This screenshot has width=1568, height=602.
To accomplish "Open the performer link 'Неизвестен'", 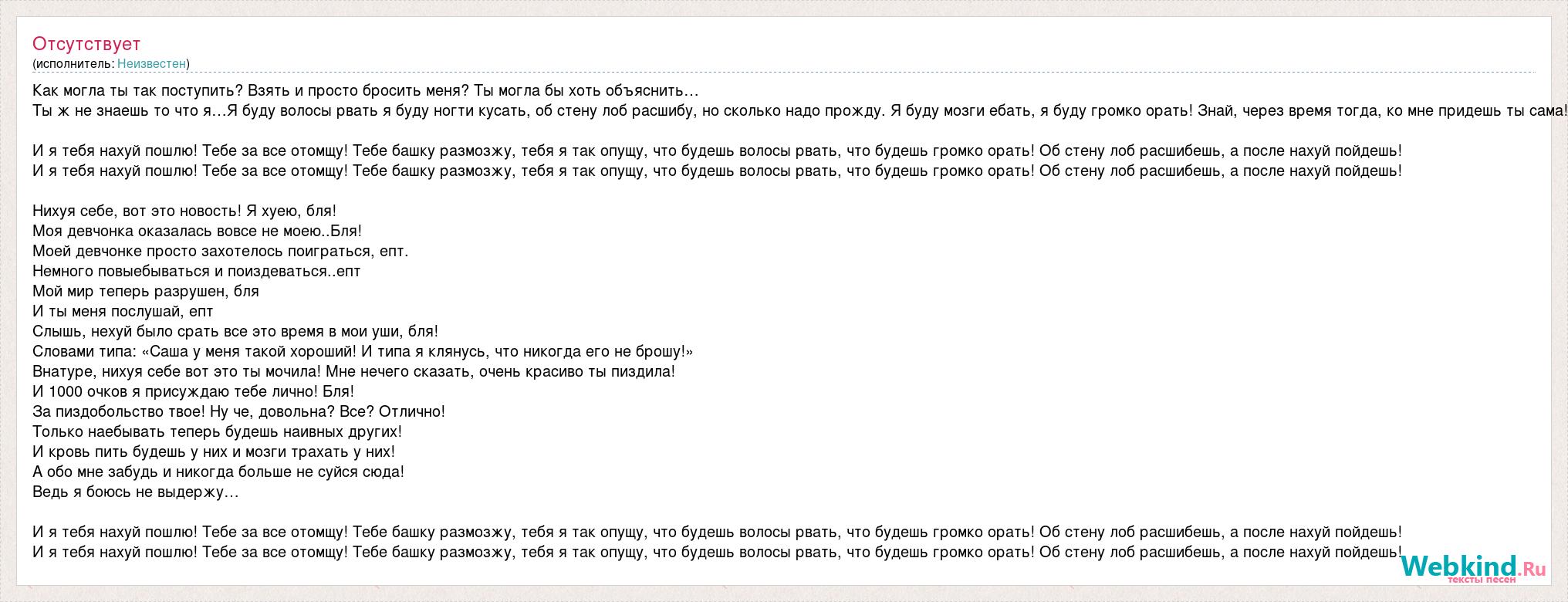I will click(151, 64).
